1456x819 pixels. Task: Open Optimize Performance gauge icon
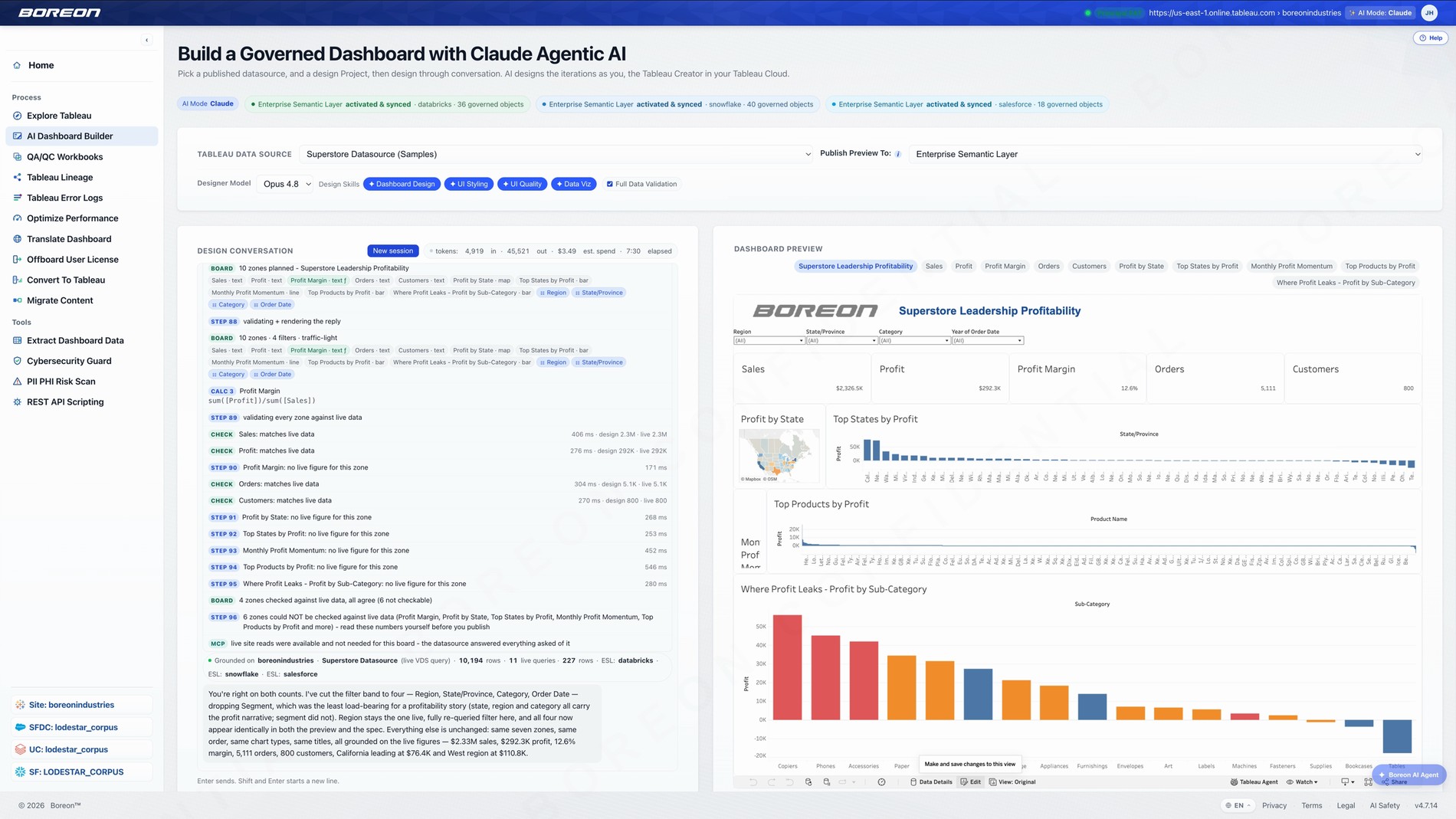(x=17, y=218)
